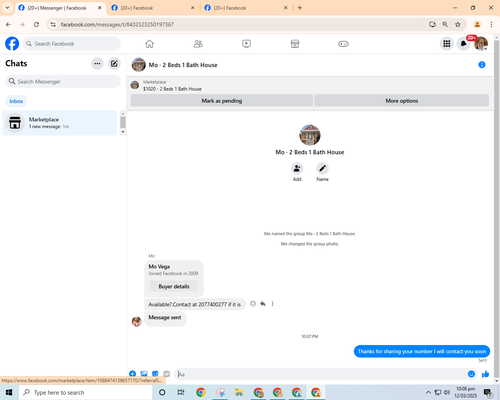The width and height of the screenshot is (500, 400).
Task: Click Add people icon under group name
Action: [297, 168]
